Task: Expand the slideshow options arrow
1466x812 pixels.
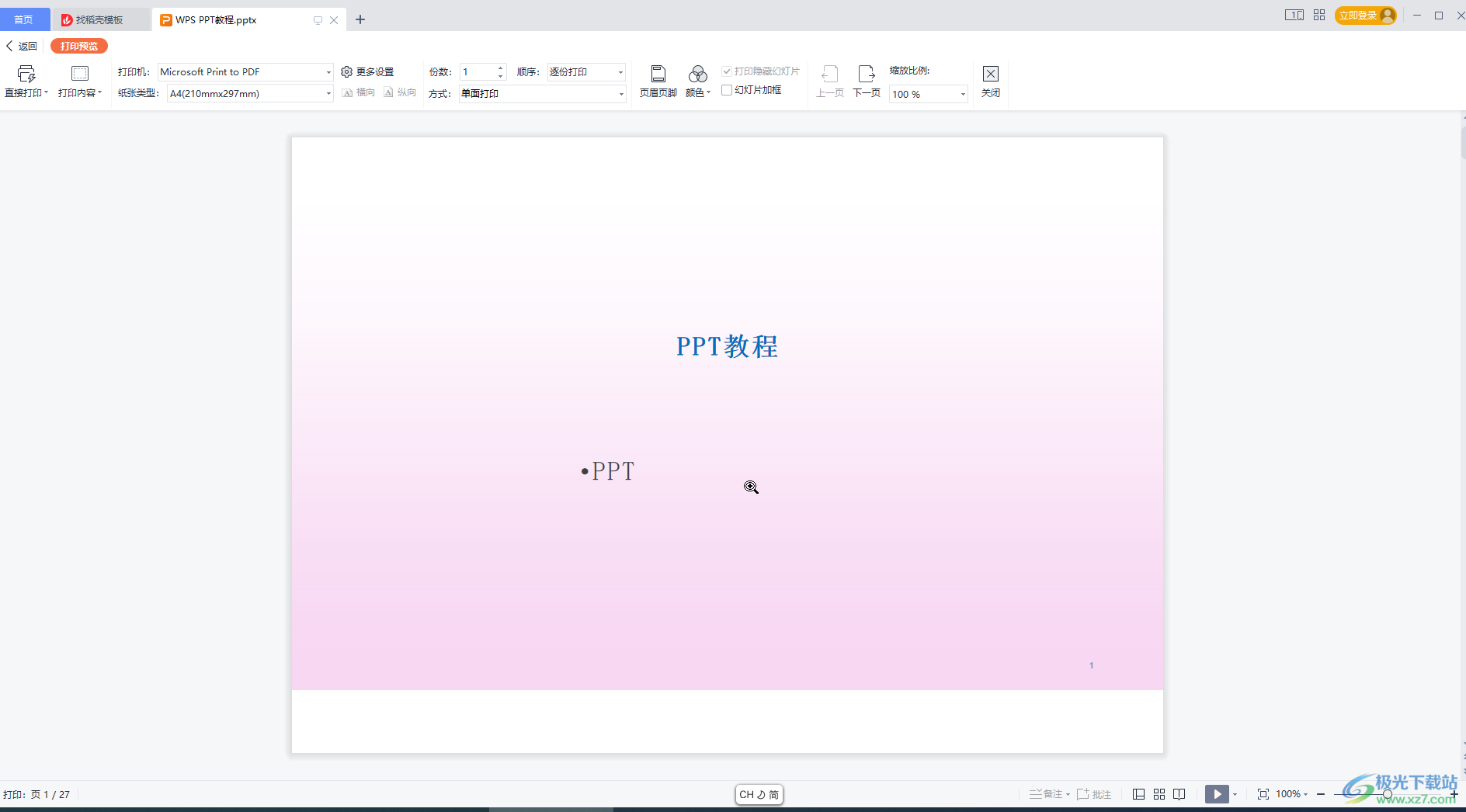Action: click(x=1235, y=794)
